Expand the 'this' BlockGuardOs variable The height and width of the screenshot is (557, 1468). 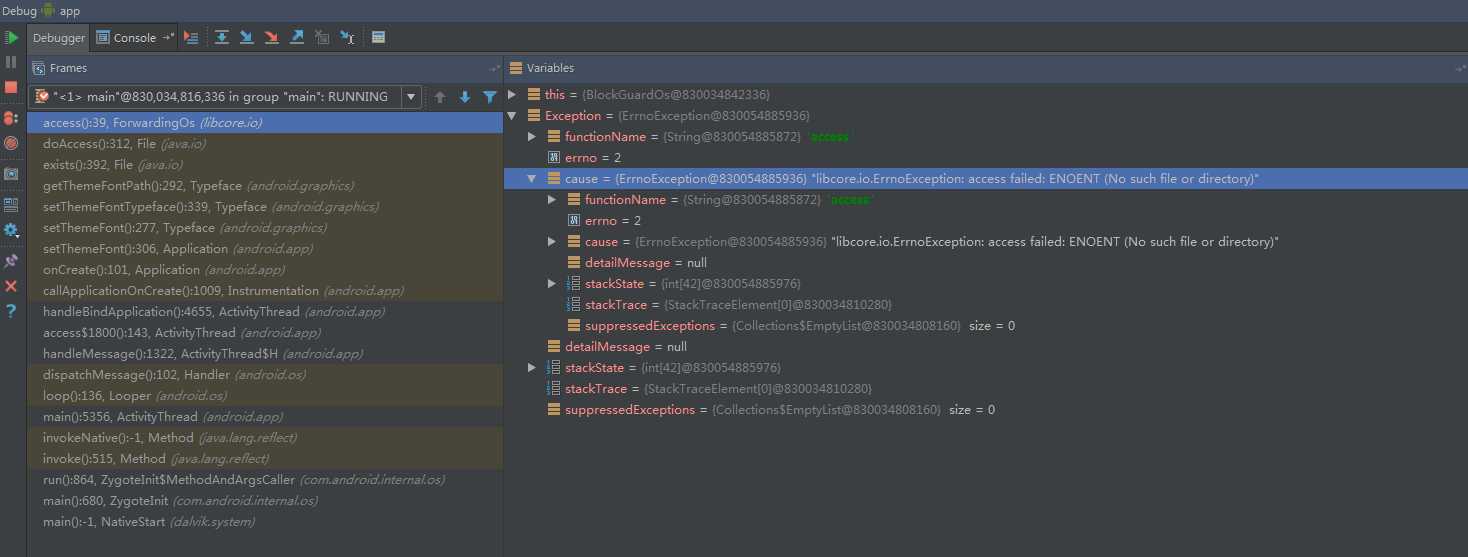pos(512,94)
